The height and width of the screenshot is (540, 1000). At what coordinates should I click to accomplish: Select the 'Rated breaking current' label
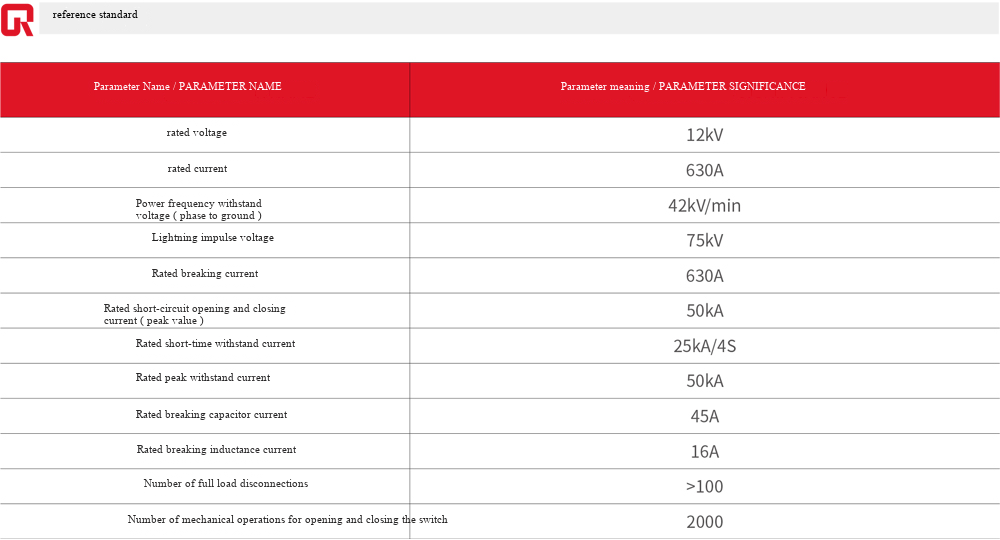[204, 274]
